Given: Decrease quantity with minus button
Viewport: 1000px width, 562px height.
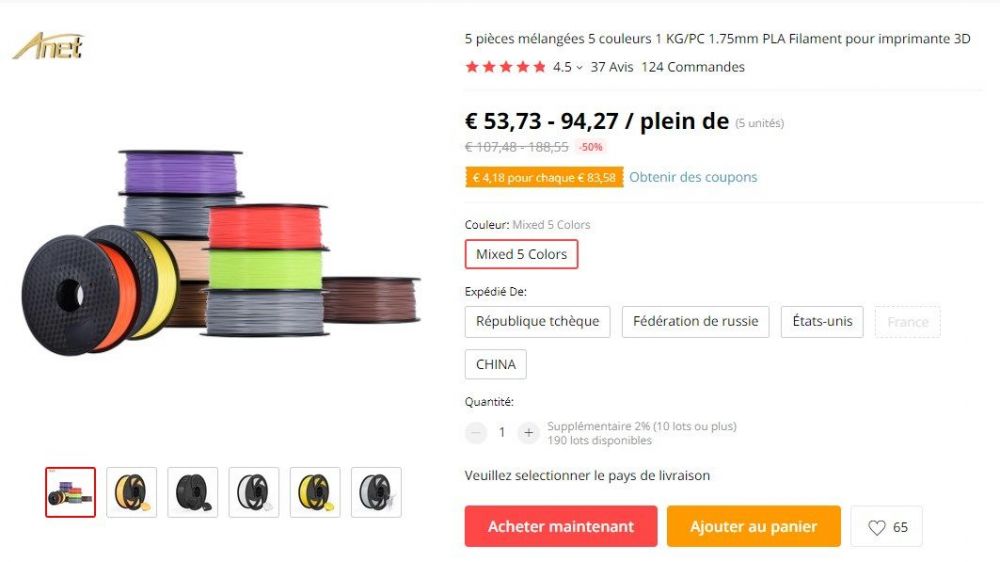Looking at the screenshot, I should point(476,433).
